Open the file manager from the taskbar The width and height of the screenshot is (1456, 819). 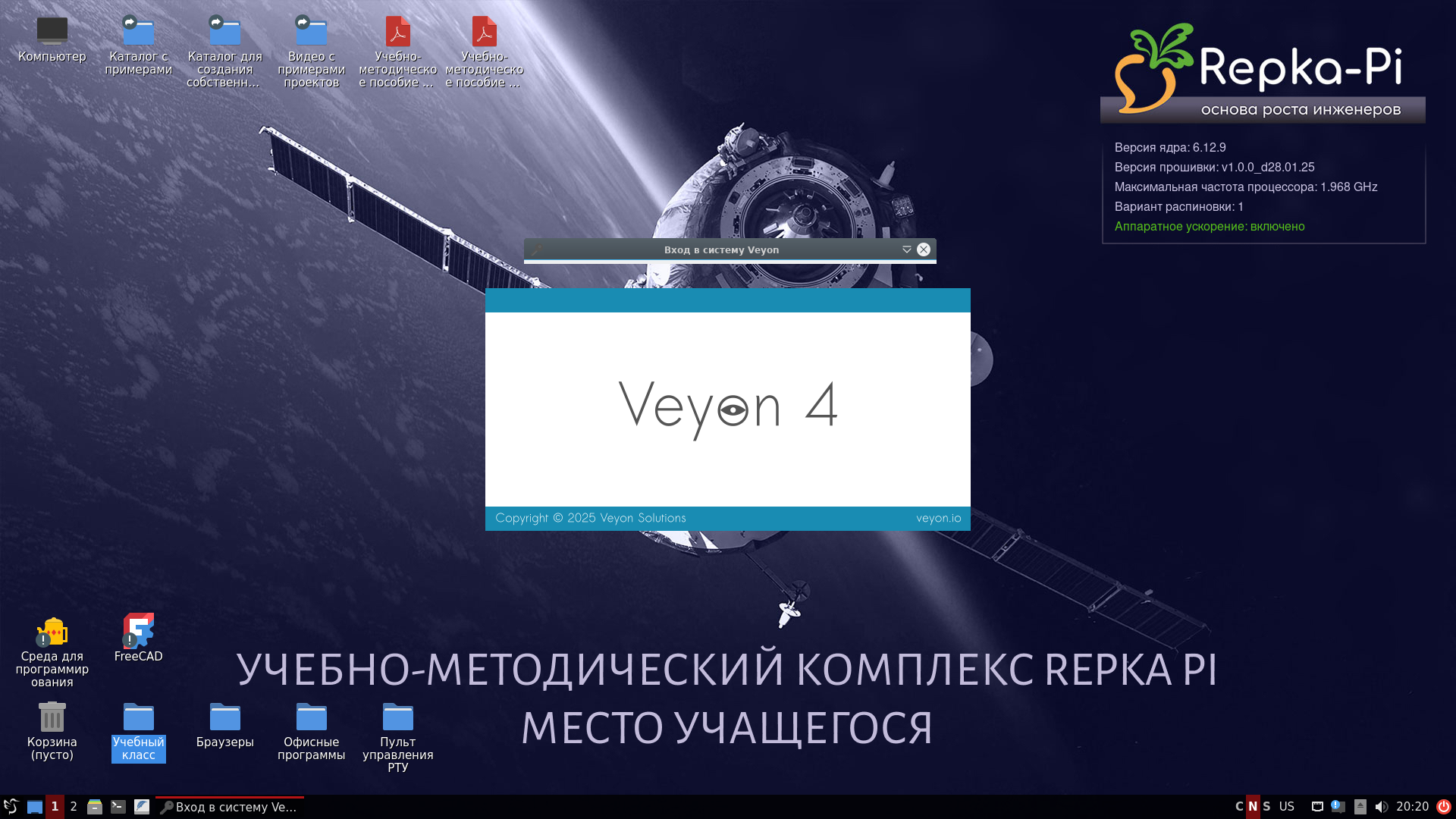(x=94, y=807)
